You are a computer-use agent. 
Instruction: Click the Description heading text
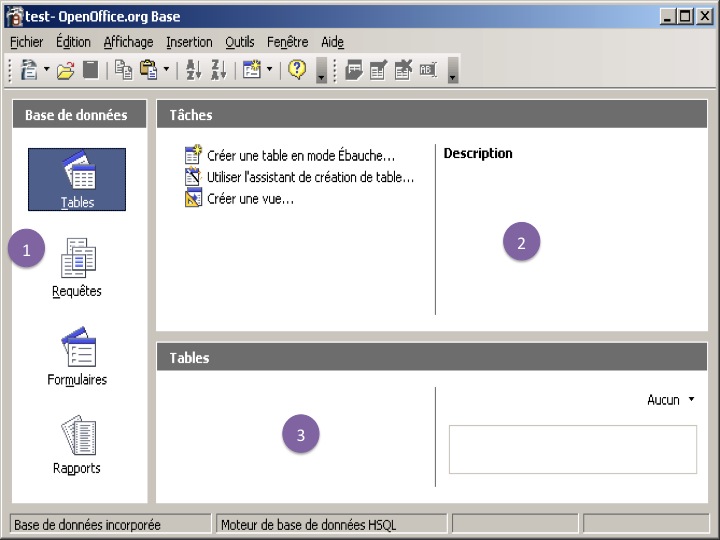(x=478, y=153)
